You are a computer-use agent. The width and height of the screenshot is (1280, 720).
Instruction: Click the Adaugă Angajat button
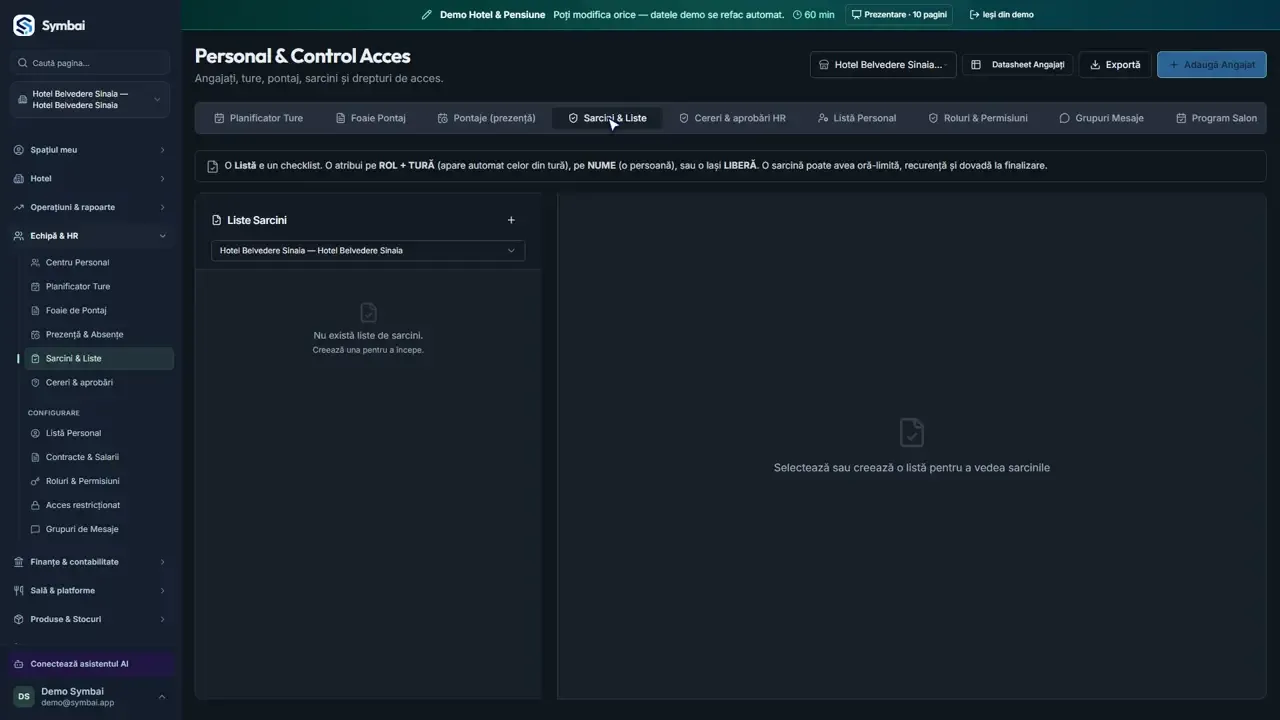(1212, 65)
